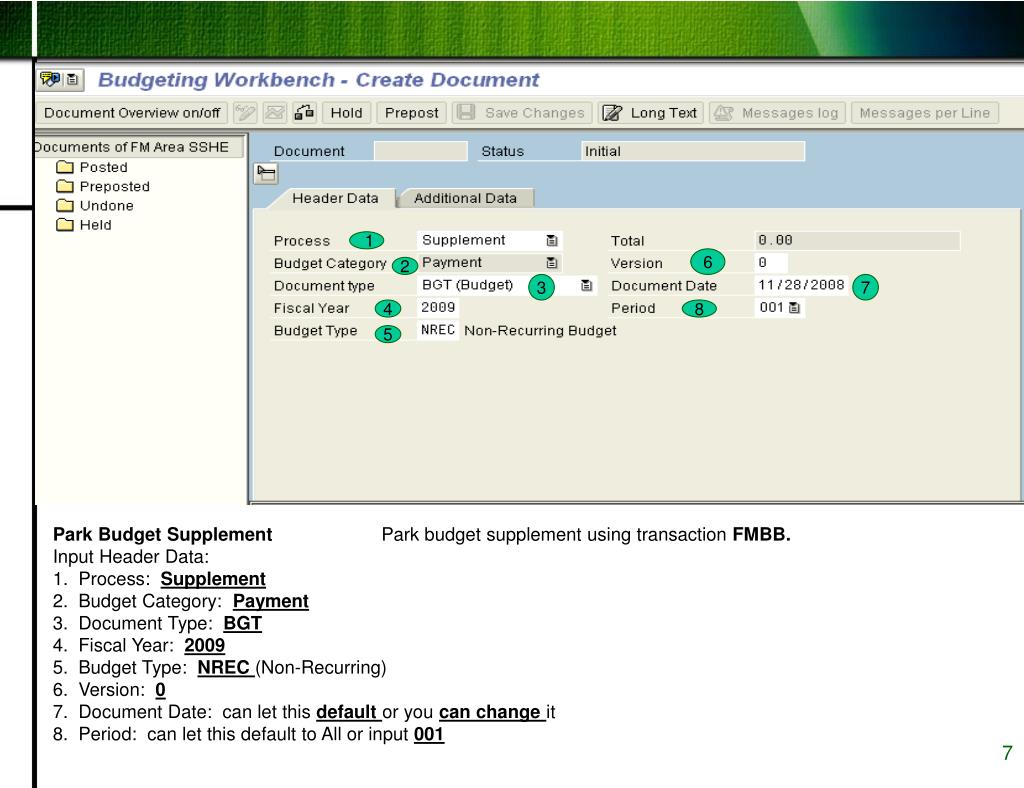Screen dimensions: 1024x788
Task: Click the Fiscal Year field 2009
Action: 438,307
